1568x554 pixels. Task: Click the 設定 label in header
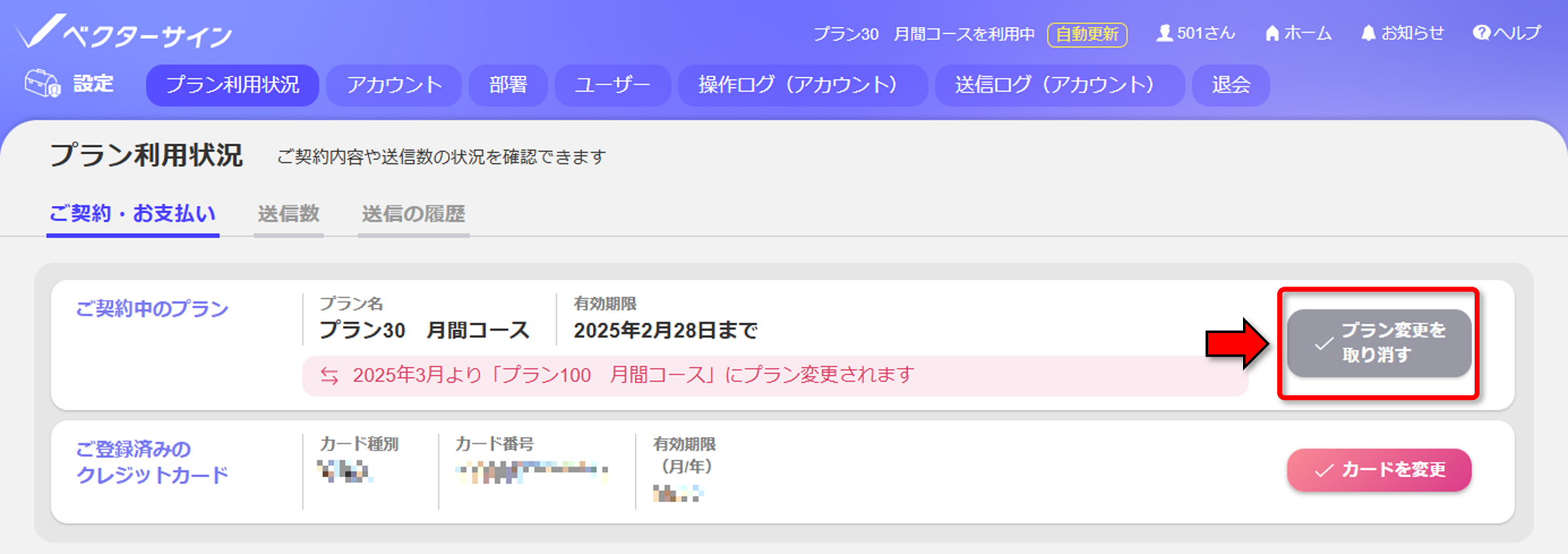(93, 83)
